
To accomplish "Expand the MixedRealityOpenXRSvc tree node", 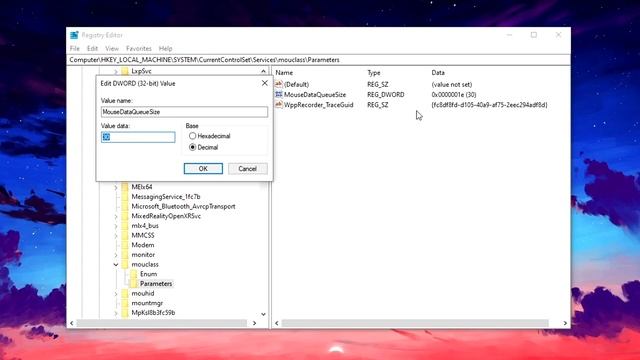I will [x=116, y=216].
